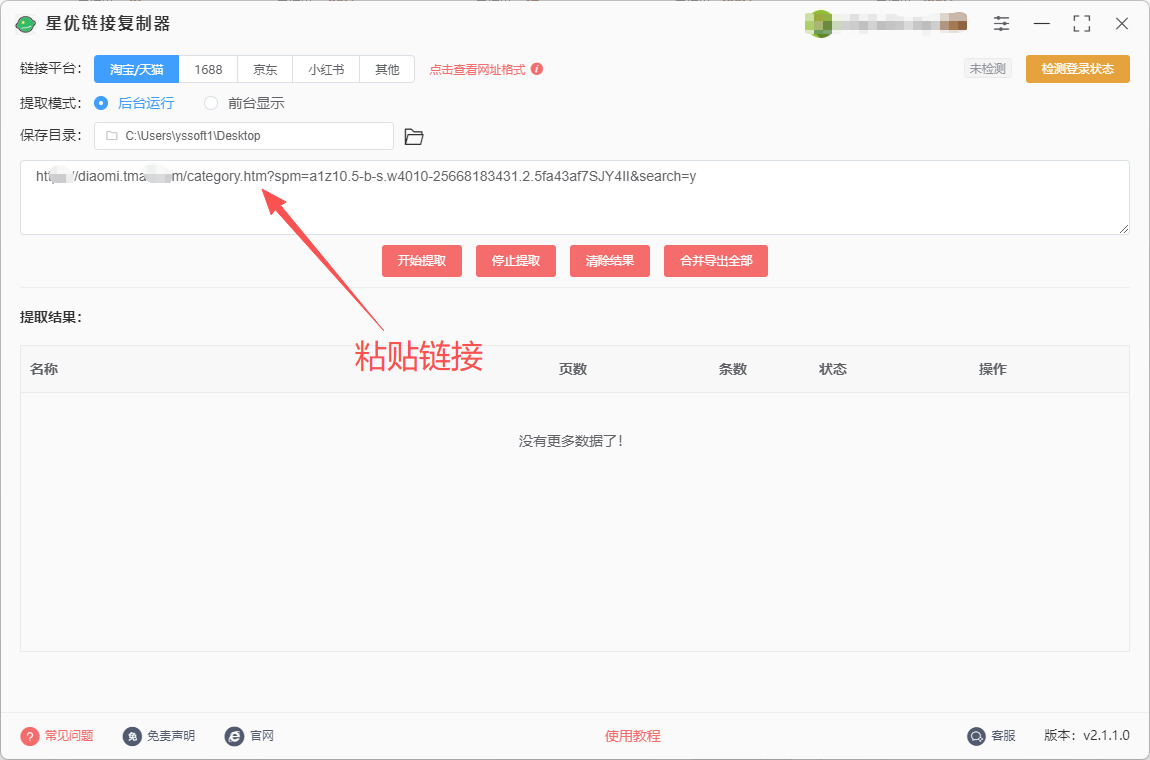This screenshot has height=760, width=1150.
Task: Switch to the 淘宝/天猫 platform tab
Action: tap(136, 70)
